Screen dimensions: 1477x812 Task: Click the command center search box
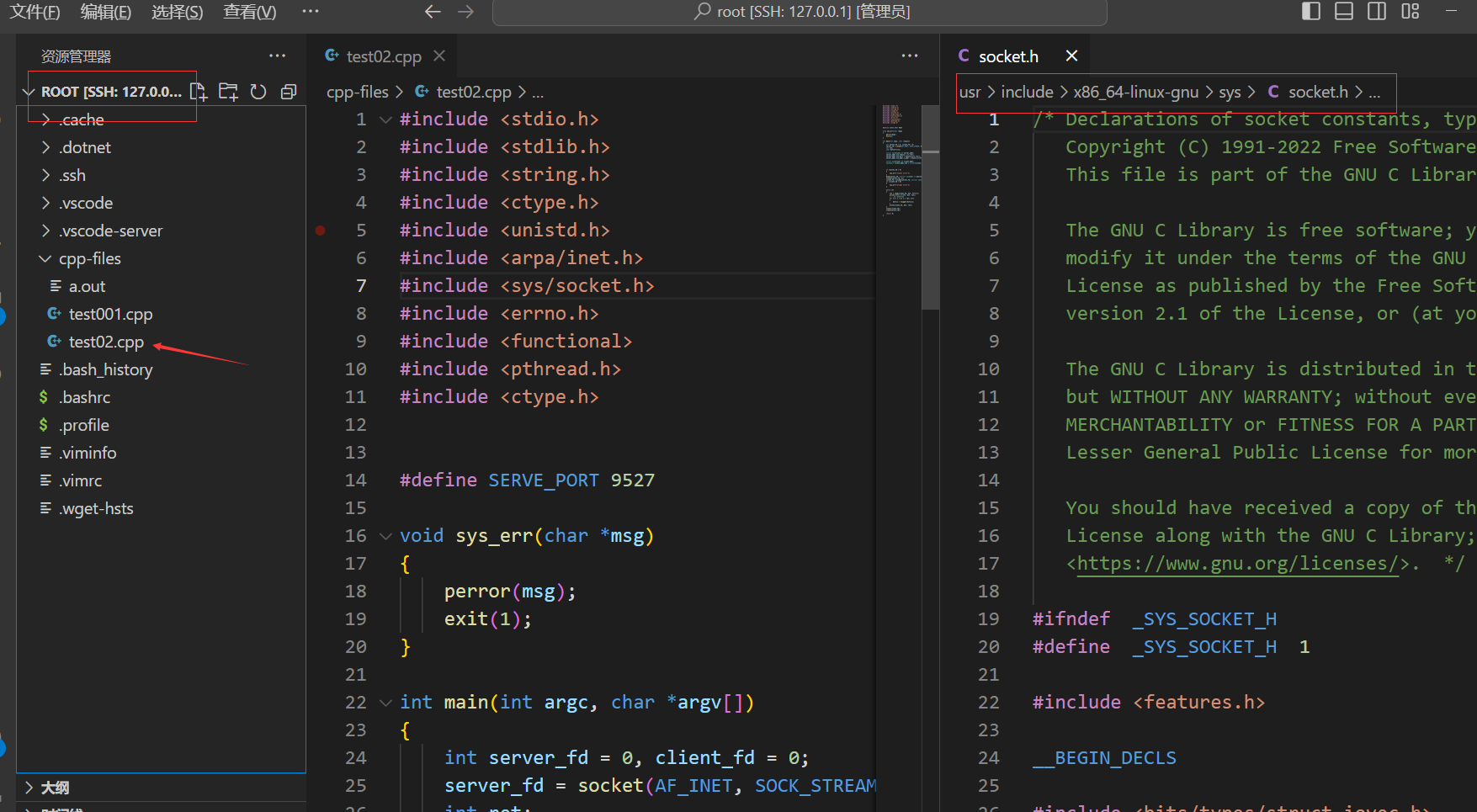pos(800,12)
